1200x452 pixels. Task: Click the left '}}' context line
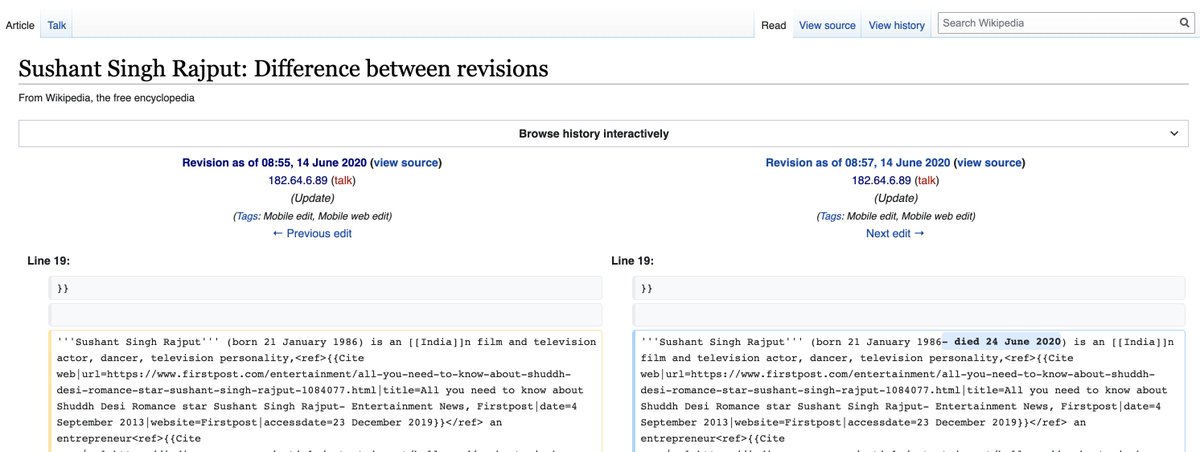pyautogui.click(x=325, y=288)
